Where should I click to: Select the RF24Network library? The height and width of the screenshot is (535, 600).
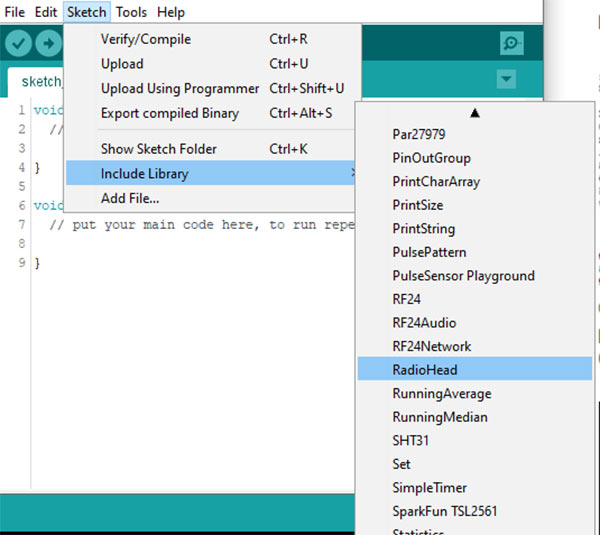pos(432,346)
